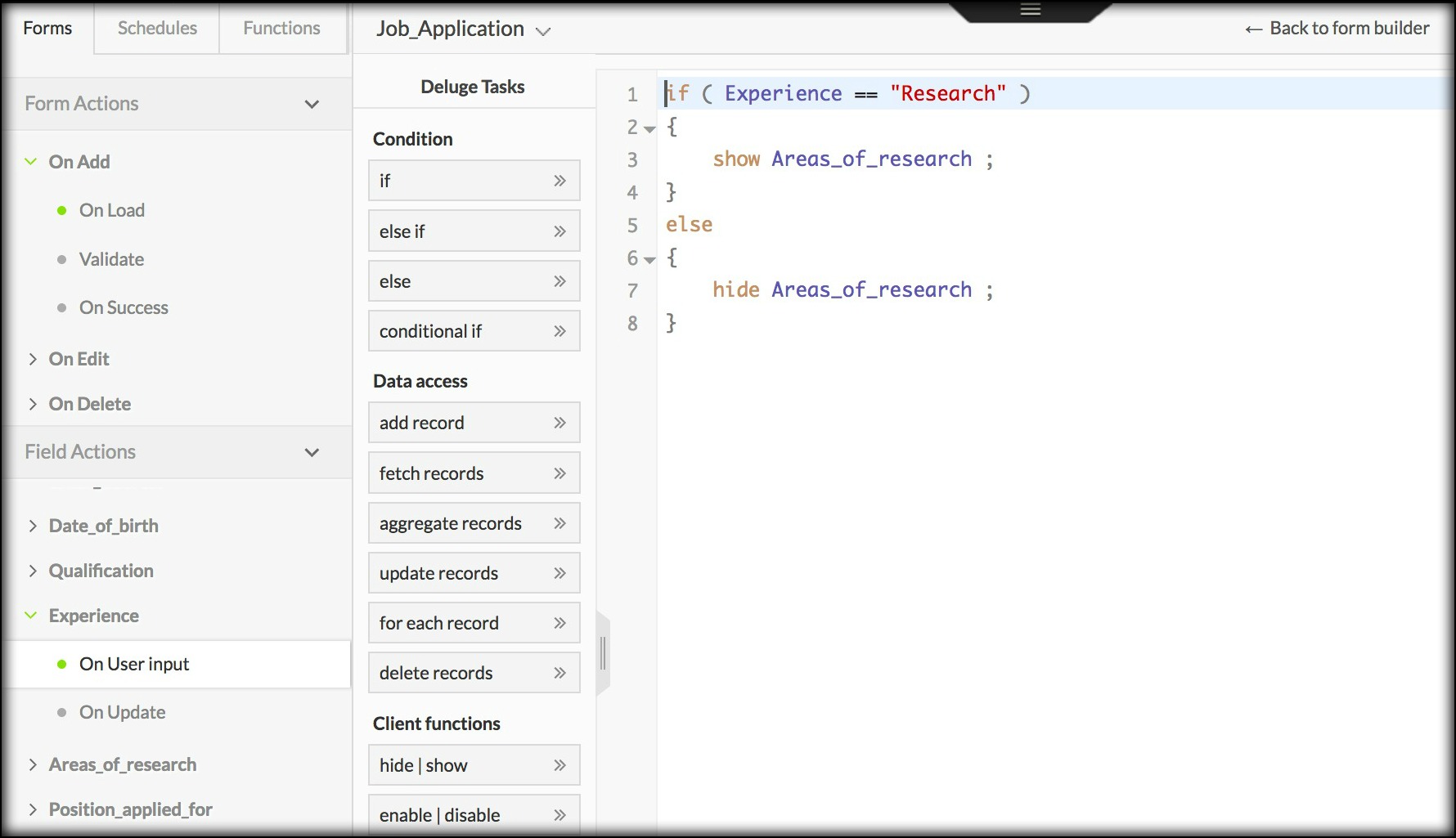Expand the Areas_of_research field
Viewport: 1456px width, 838px height.
tap(33, 764)
